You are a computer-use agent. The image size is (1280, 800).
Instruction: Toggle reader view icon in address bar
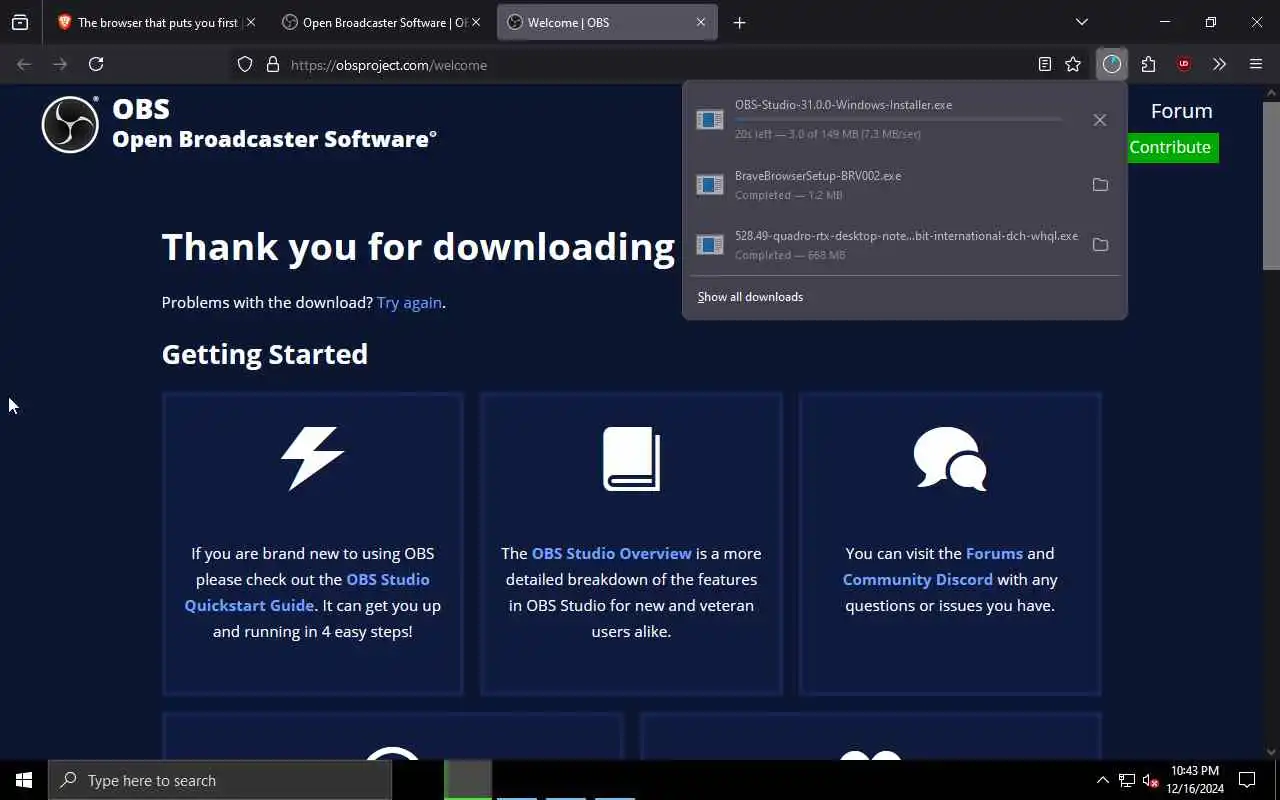pyautogui.click(x=1045, y=64)
